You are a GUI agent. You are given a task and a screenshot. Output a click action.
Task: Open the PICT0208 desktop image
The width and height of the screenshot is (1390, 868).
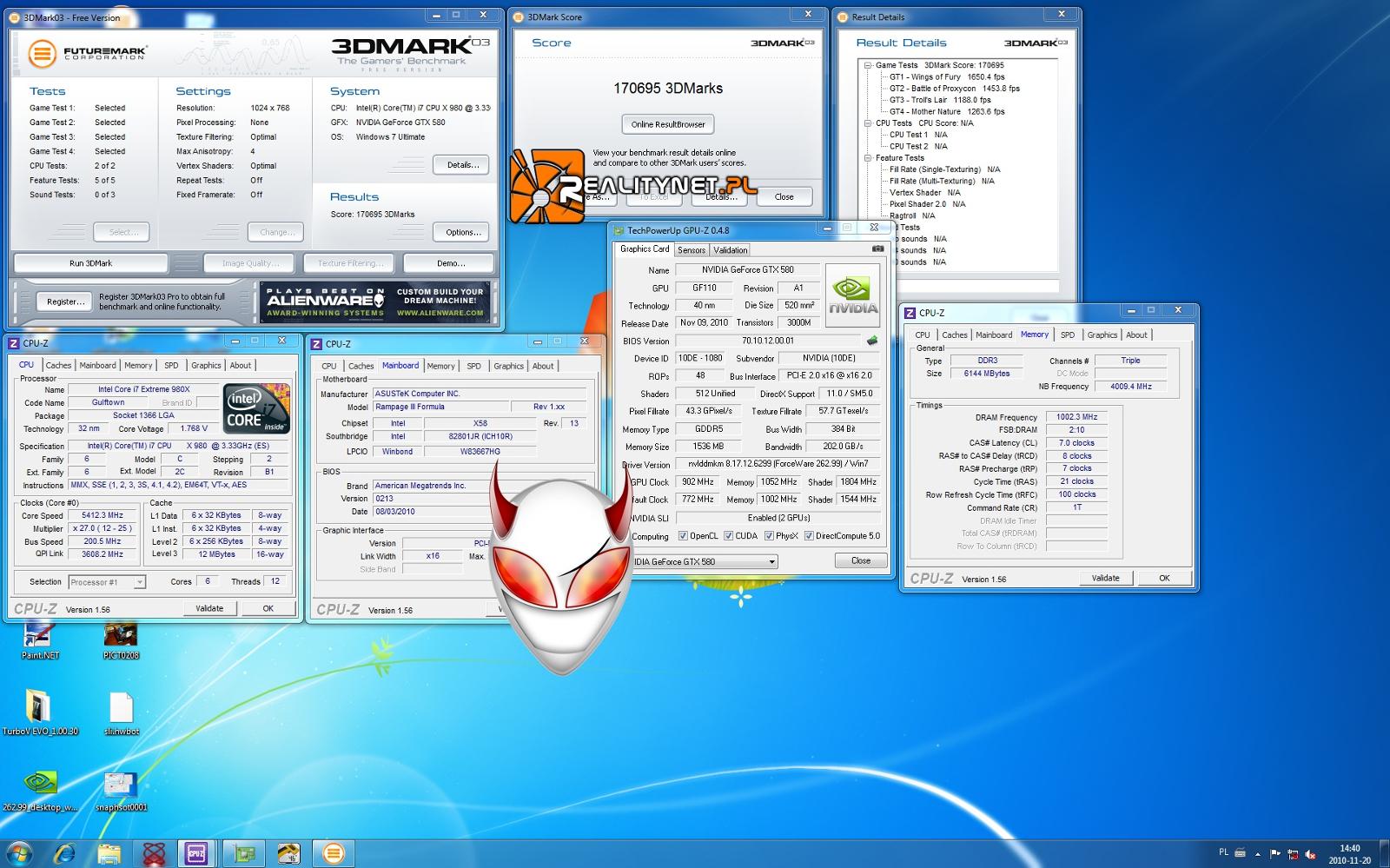(x=121, y=641)
